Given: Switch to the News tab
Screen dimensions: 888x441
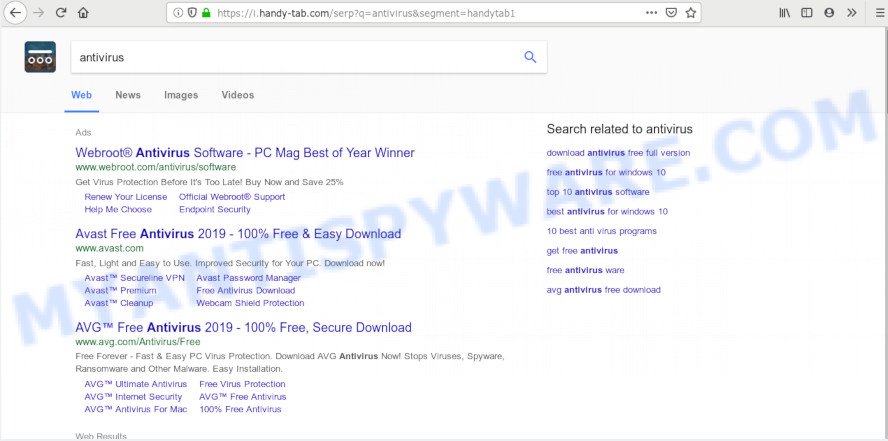Looking at the screenshot, I should [128, 95].
